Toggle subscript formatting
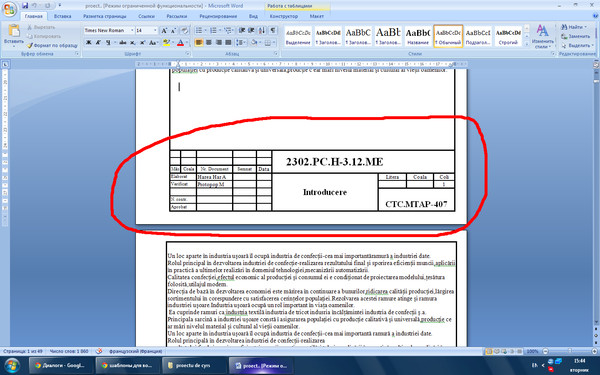 [132, 42]
